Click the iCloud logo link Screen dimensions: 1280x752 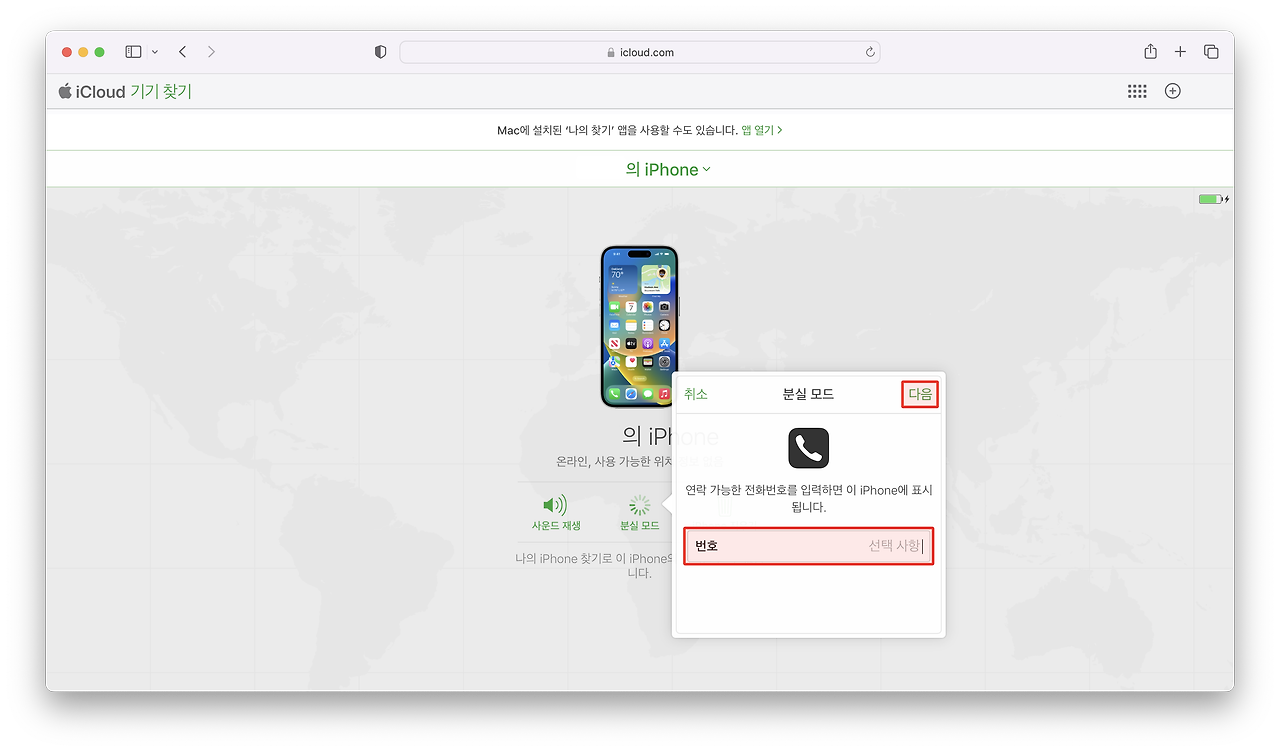click(92, 92)
